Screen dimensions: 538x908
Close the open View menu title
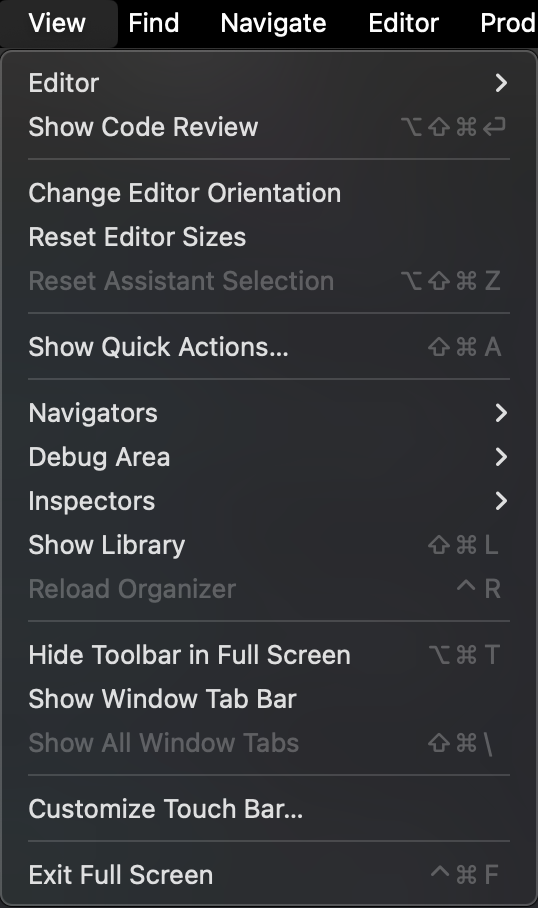click(x=57, y=23)
